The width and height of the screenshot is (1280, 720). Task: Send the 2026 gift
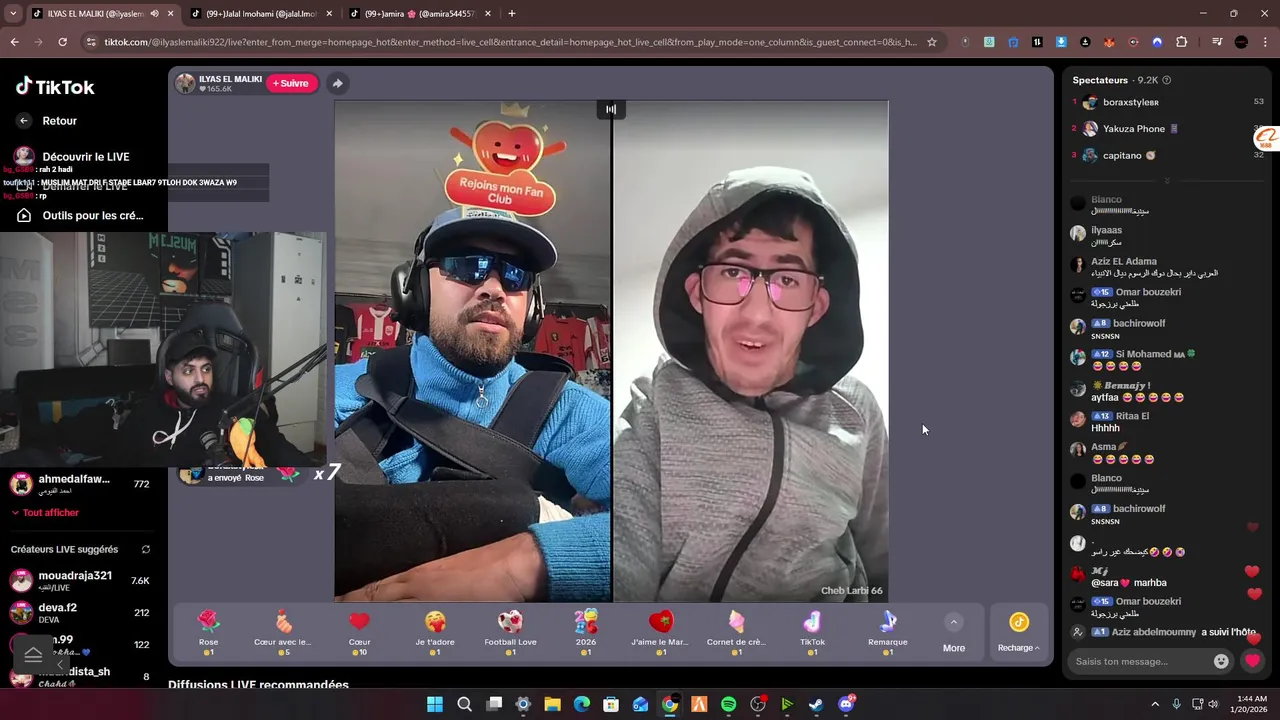coord(586,632)
